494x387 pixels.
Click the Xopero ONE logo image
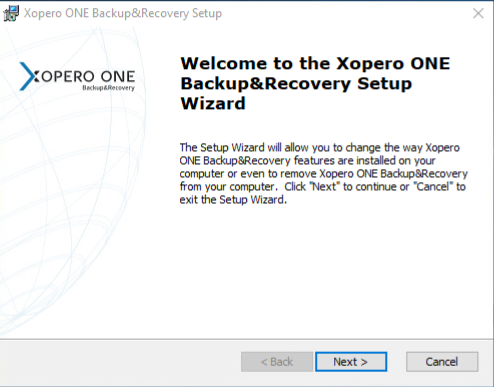point(77,77)
